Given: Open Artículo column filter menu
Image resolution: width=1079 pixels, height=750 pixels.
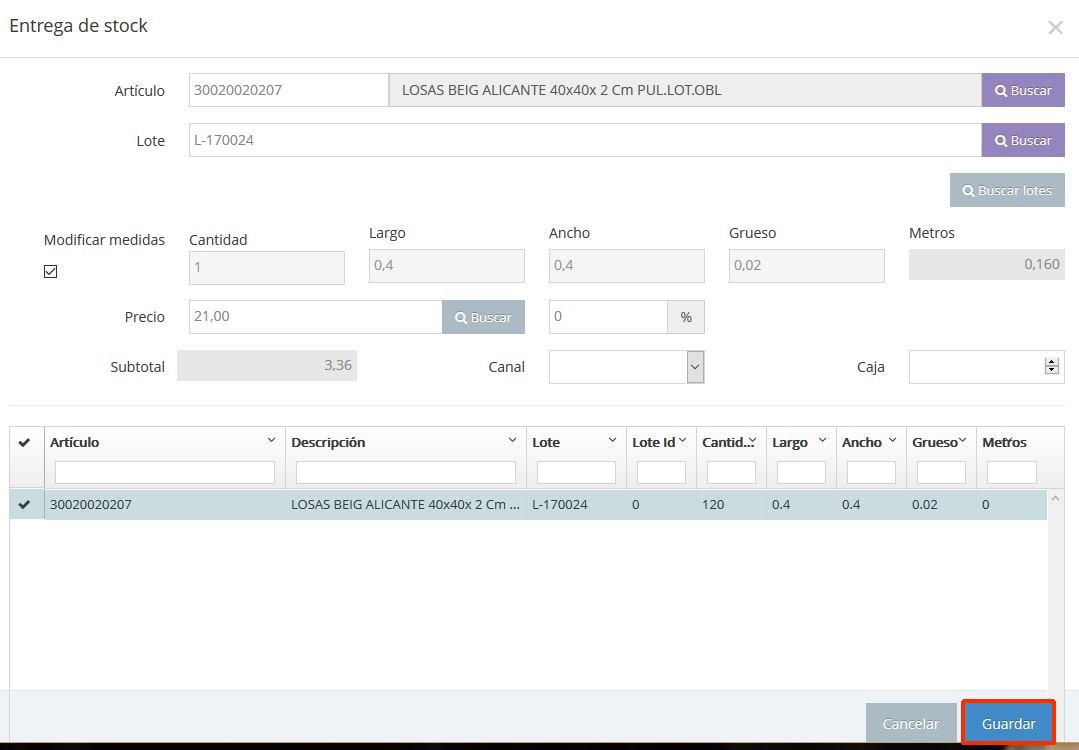Looking at the screenshot, I should [x=271, y=440].
